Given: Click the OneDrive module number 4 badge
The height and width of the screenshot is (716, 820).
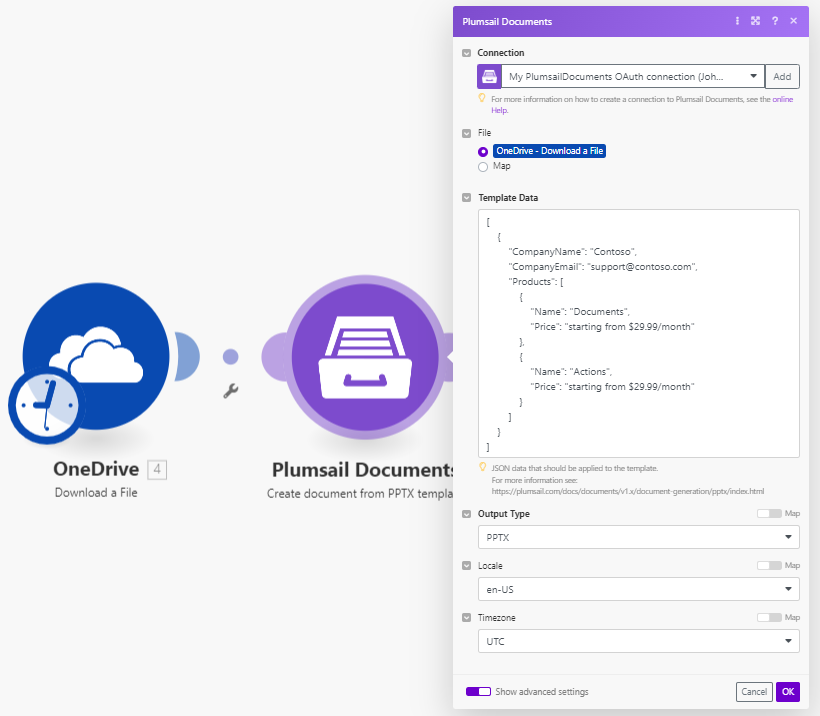Looking at the screenshot, I should 157,469.
